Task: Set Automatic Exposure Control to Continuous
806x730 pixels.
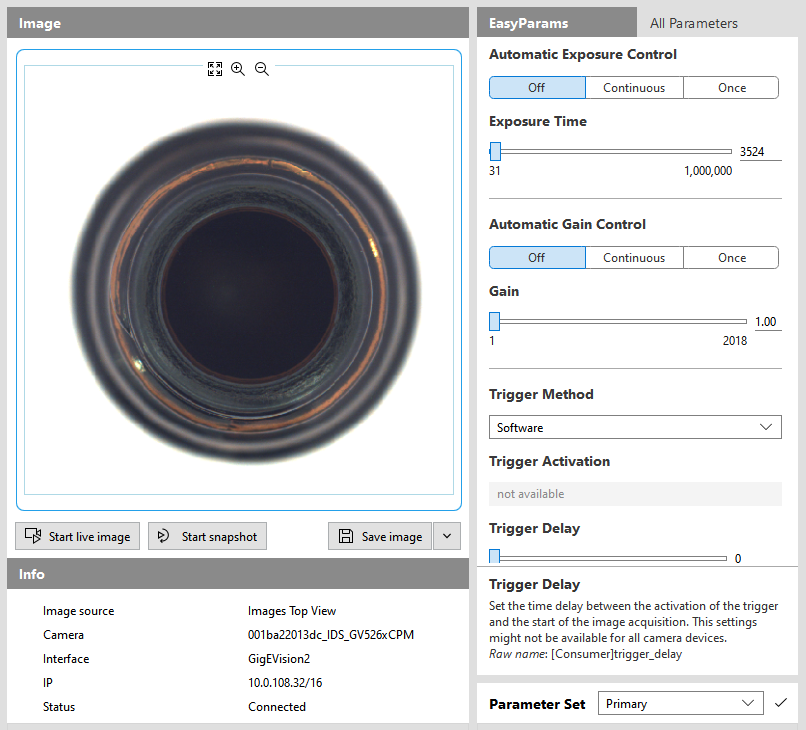Action: click(x=634, y=88)
